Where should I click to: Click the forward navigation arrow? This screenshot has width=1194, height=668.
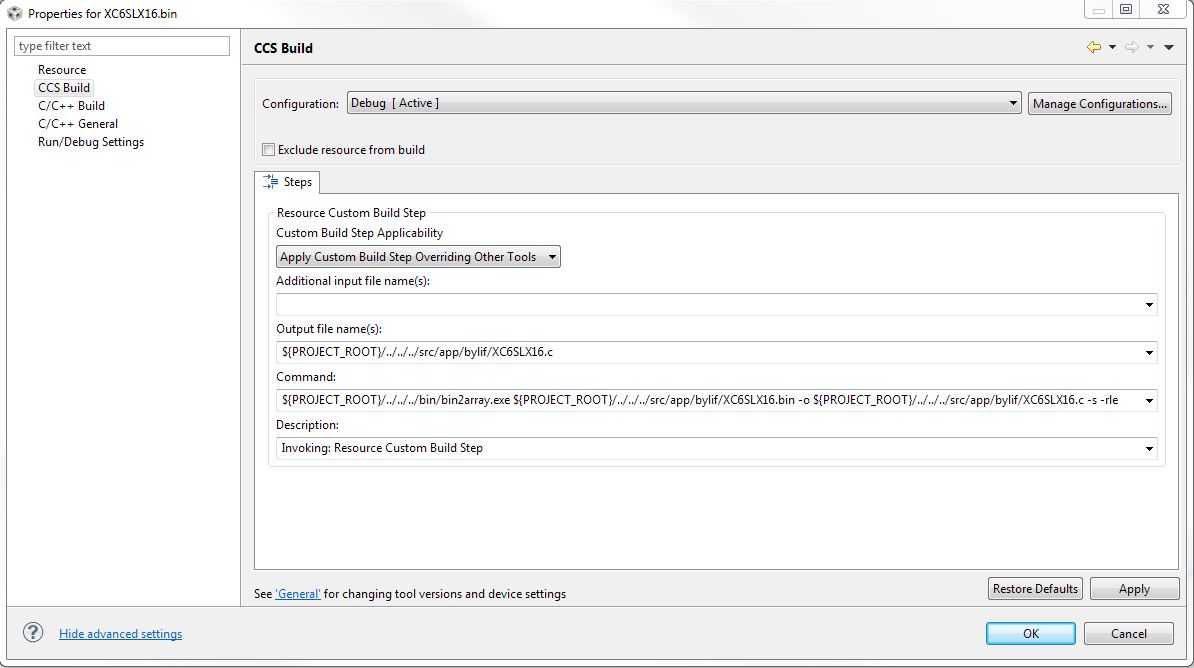pos(1130,47)
